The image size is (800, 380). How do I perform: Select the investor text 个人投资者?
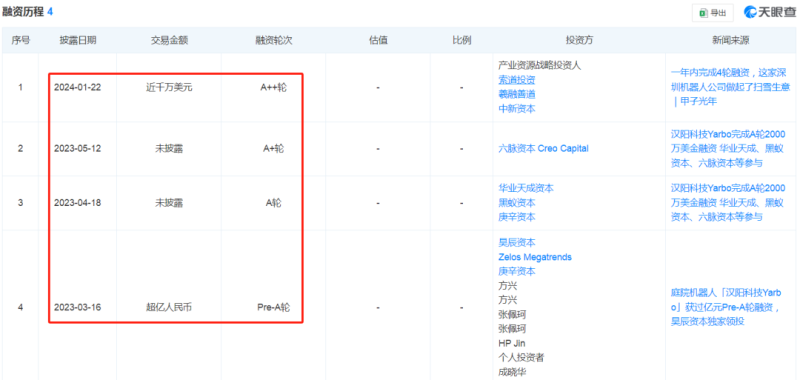coord(521,357)
